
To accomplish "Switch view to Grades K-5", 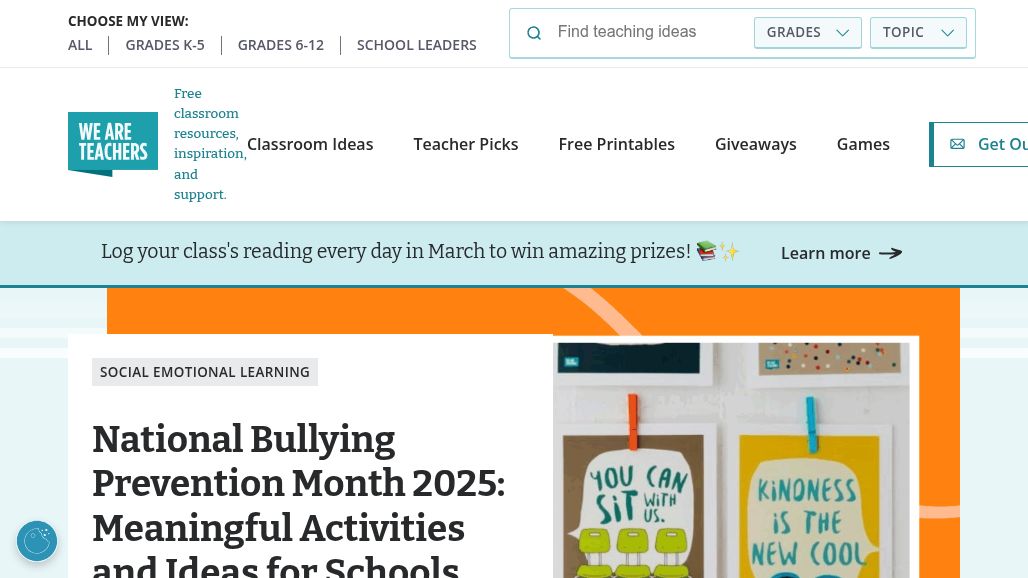I will click(x=165, y=45).
